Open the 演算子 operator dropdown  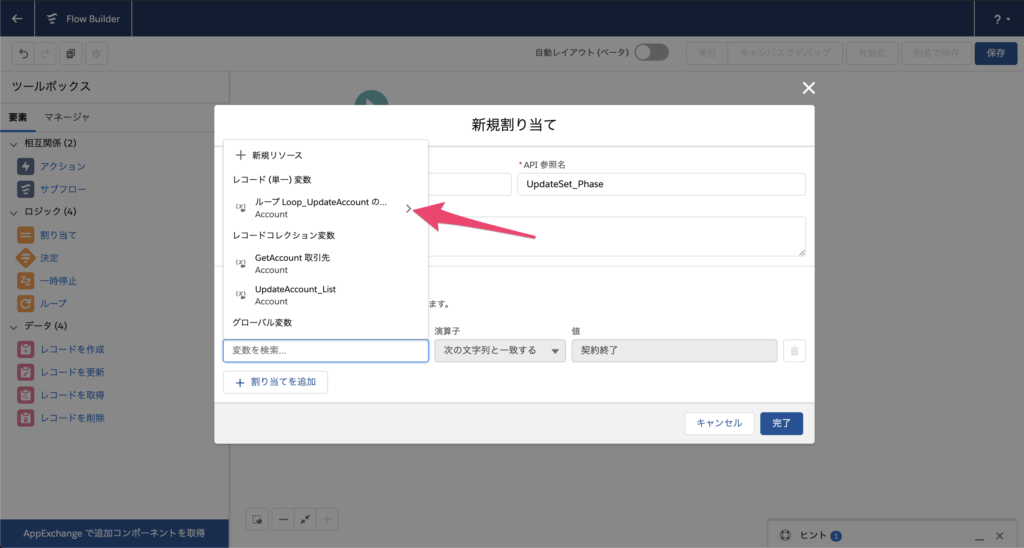[x=500, y=351]
